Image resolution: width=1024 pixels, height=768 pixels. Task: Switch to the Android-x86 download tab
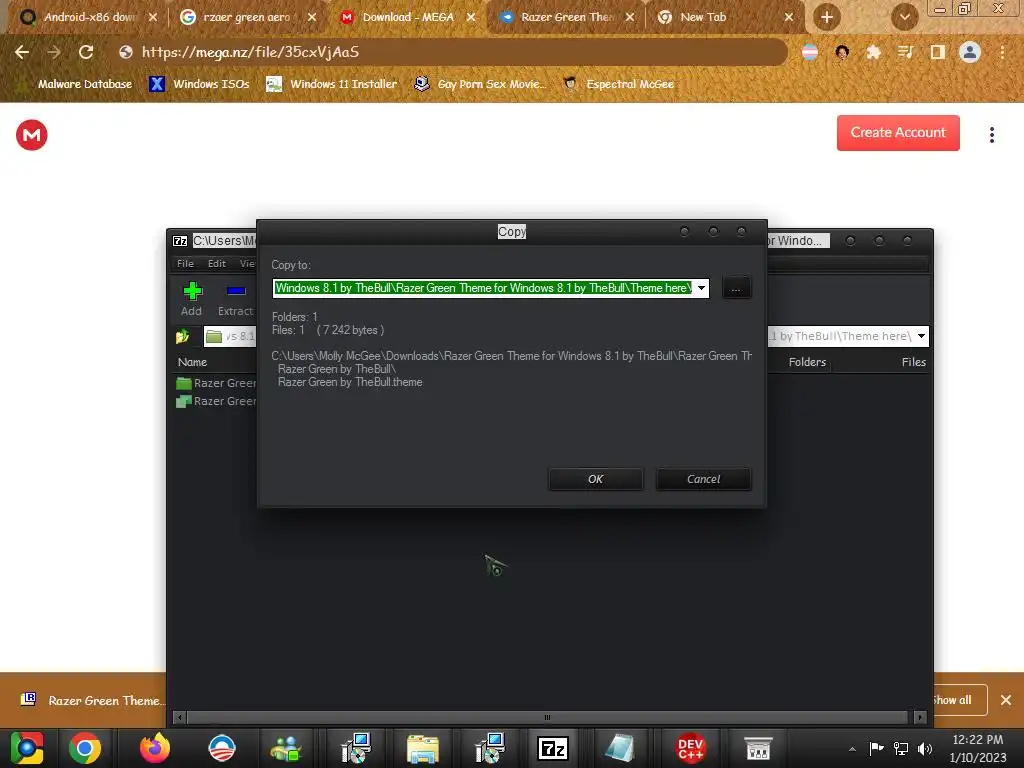click(x=89, y=18)
